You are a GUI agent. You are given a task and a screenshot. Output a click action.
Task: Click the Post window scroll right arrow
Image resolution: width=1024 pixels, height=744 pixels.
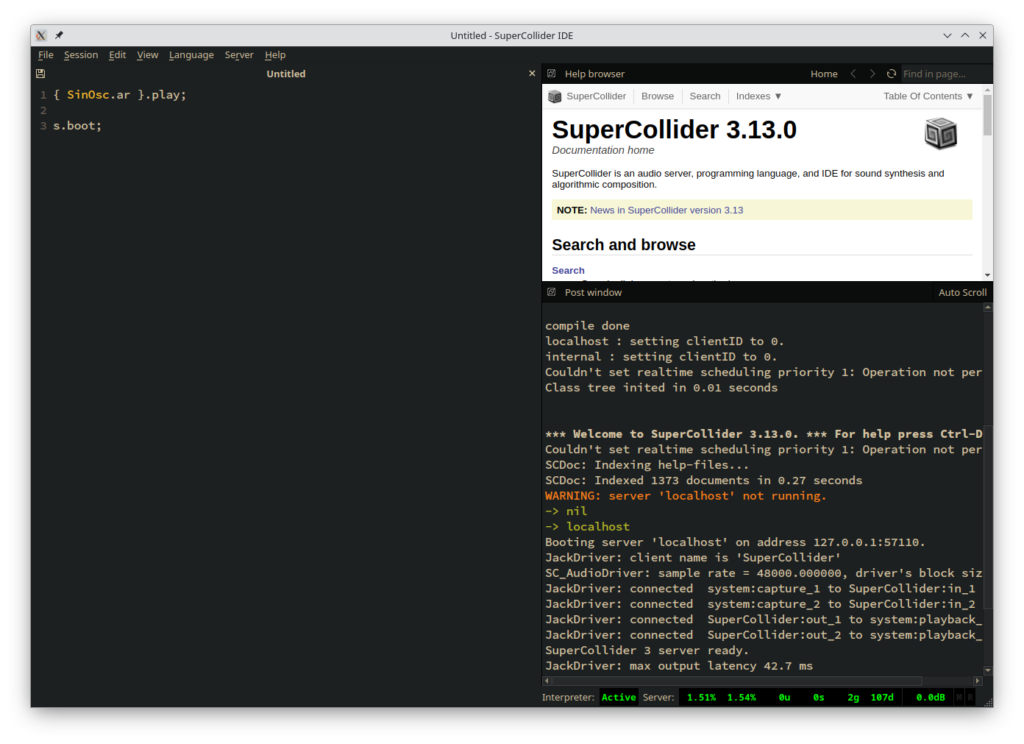[977, 681]
